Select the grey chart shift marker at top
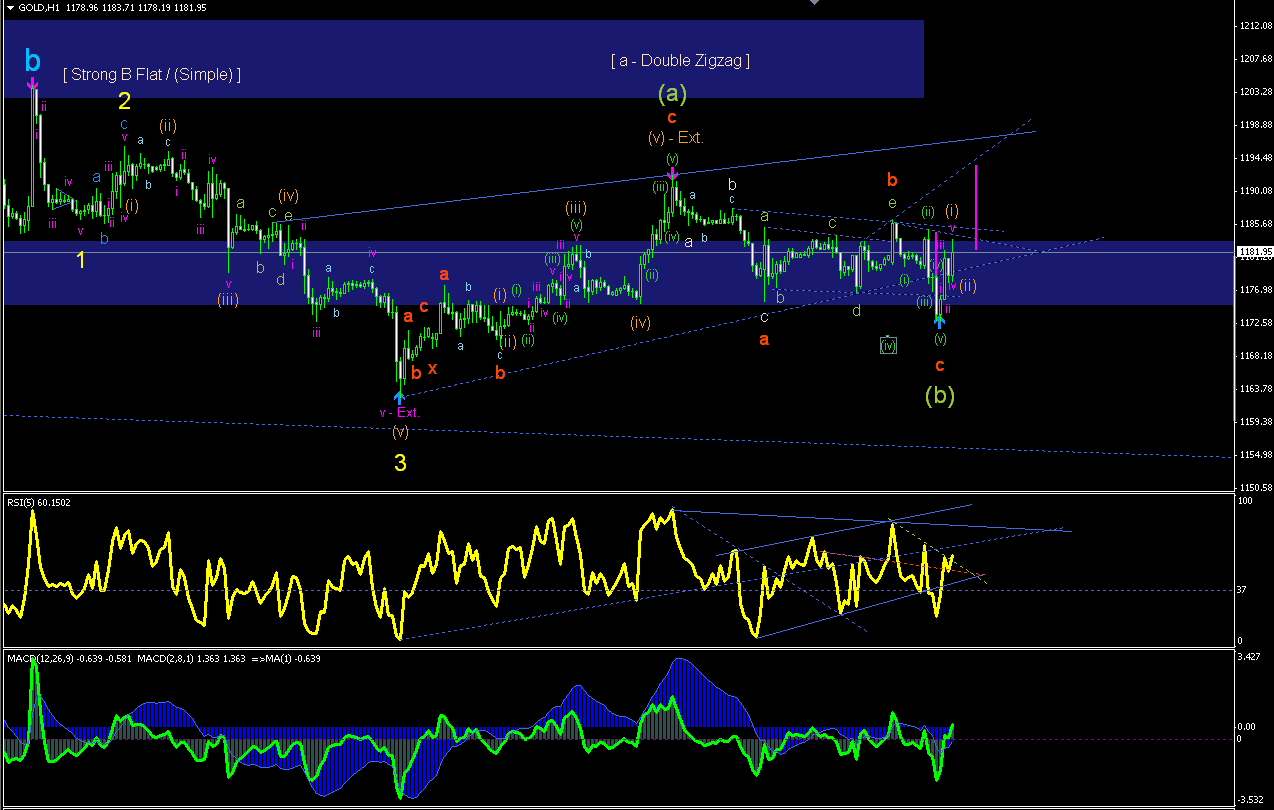The image size is (1274, 810). [x=813, y=2]
